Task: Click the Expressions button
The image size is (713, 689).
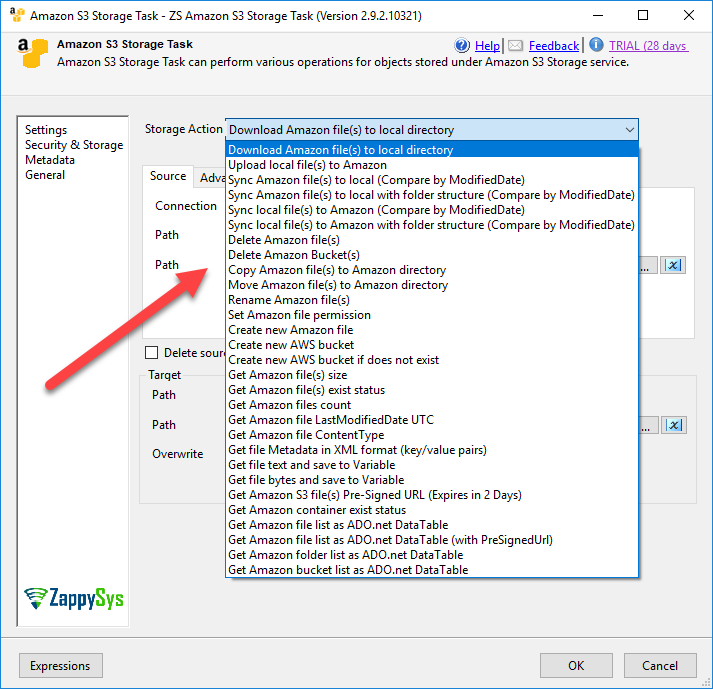Action: tap(60, 665)
